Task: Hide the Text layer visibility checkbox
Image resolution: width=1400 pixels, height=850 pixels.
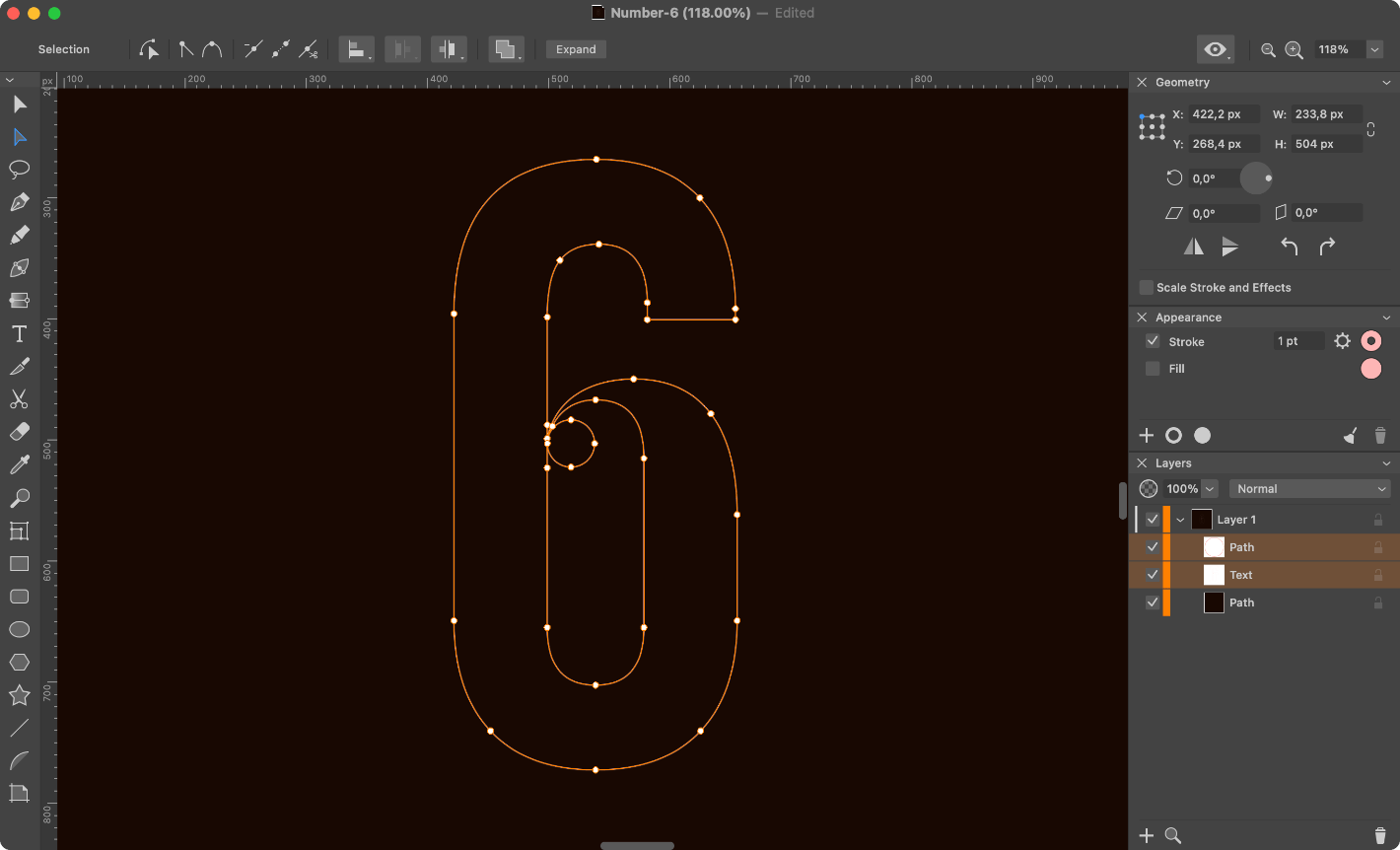Action: coord(1153,575)
